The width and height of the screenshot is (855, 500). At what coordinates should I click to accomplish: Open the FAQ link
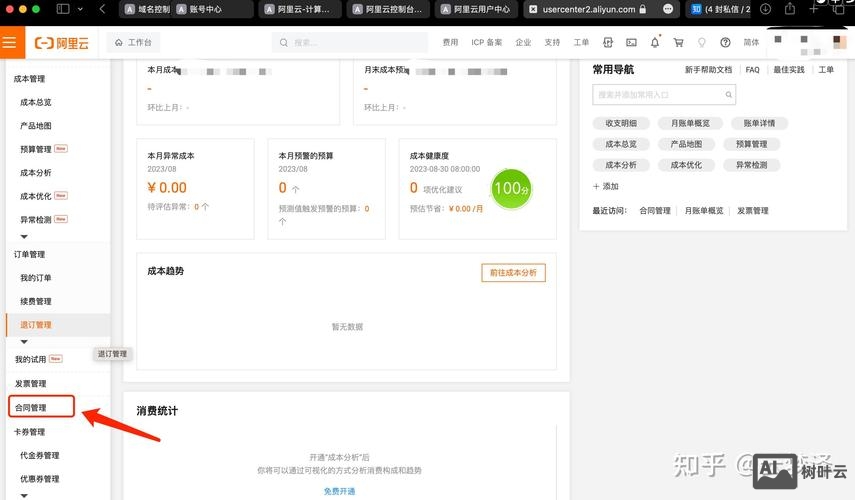click(x=752, y=70)
